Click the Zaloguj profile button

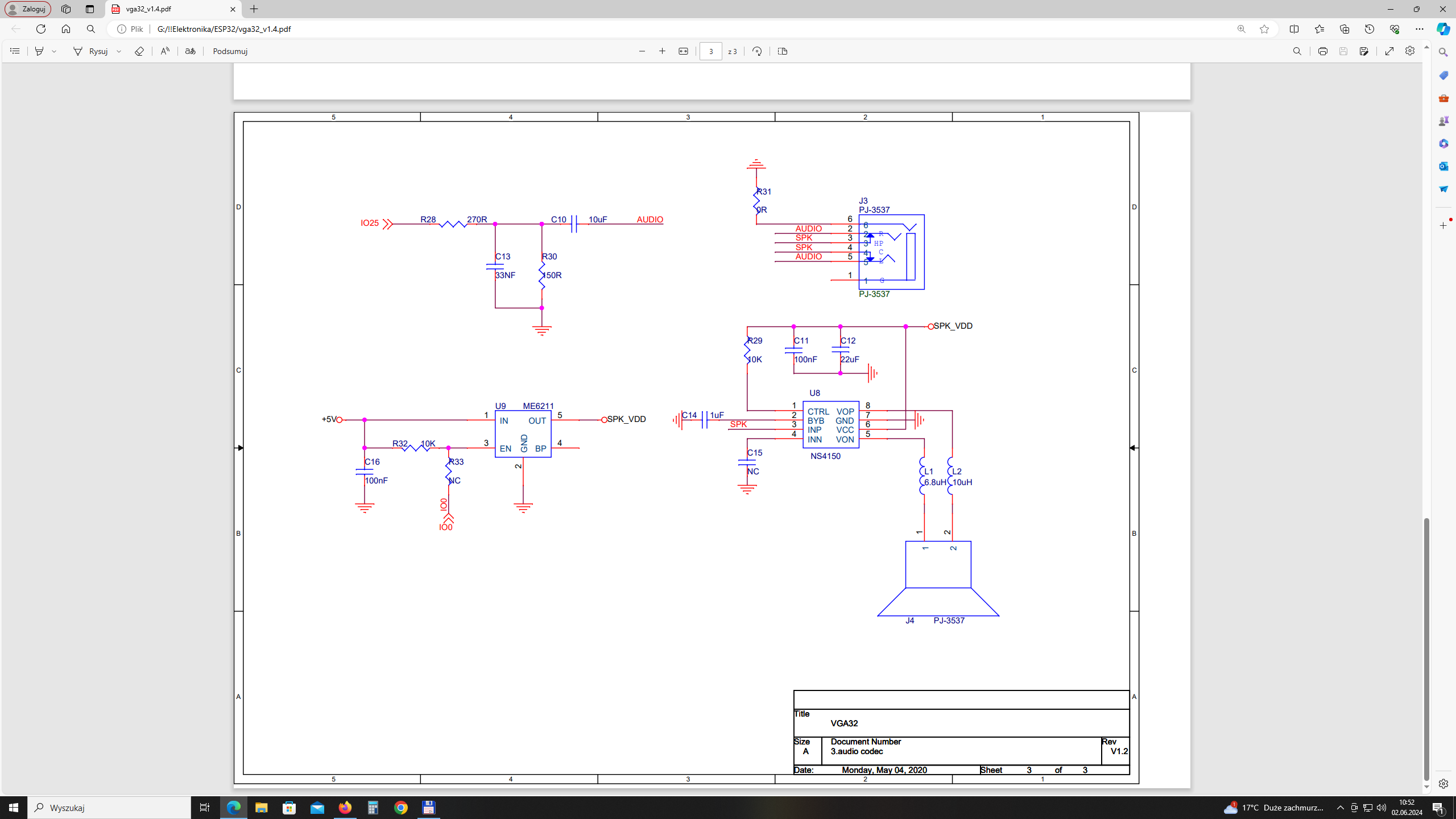28,9
